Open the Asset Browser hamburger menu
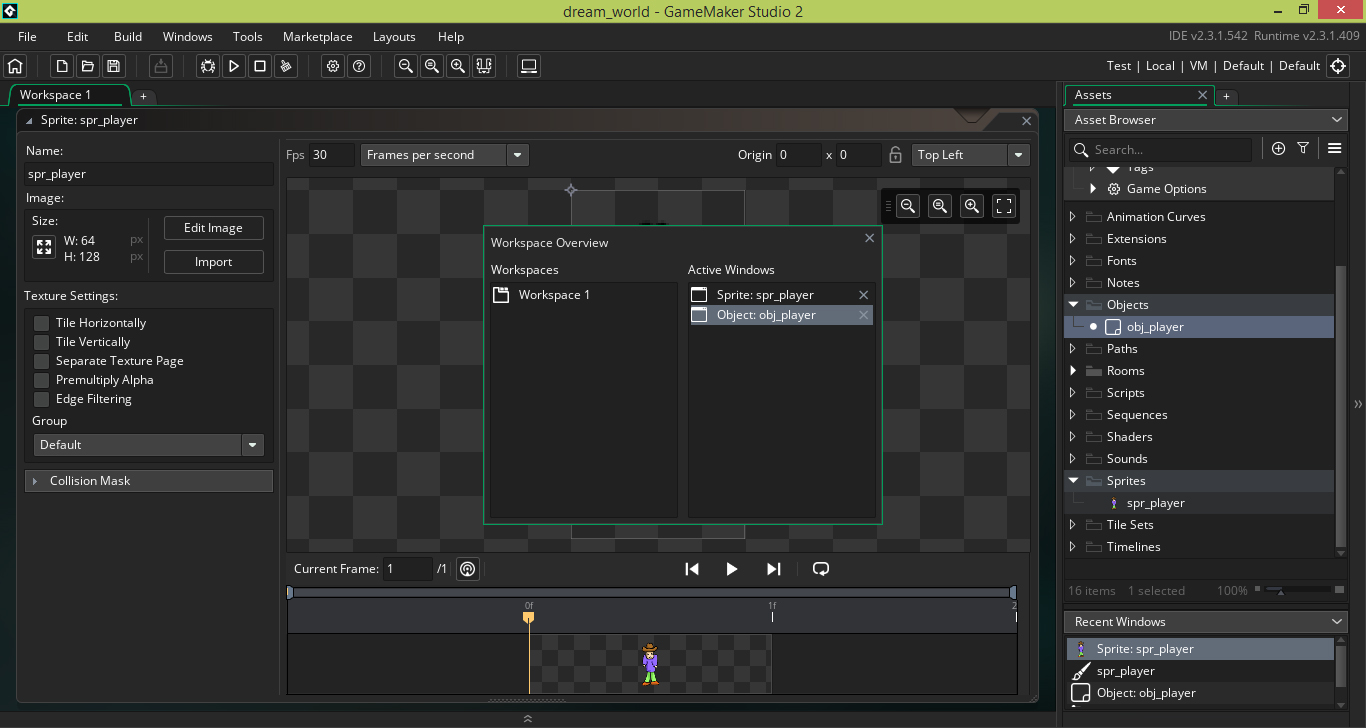This screenshot has height=728, width=1366. click(1334, 148)
